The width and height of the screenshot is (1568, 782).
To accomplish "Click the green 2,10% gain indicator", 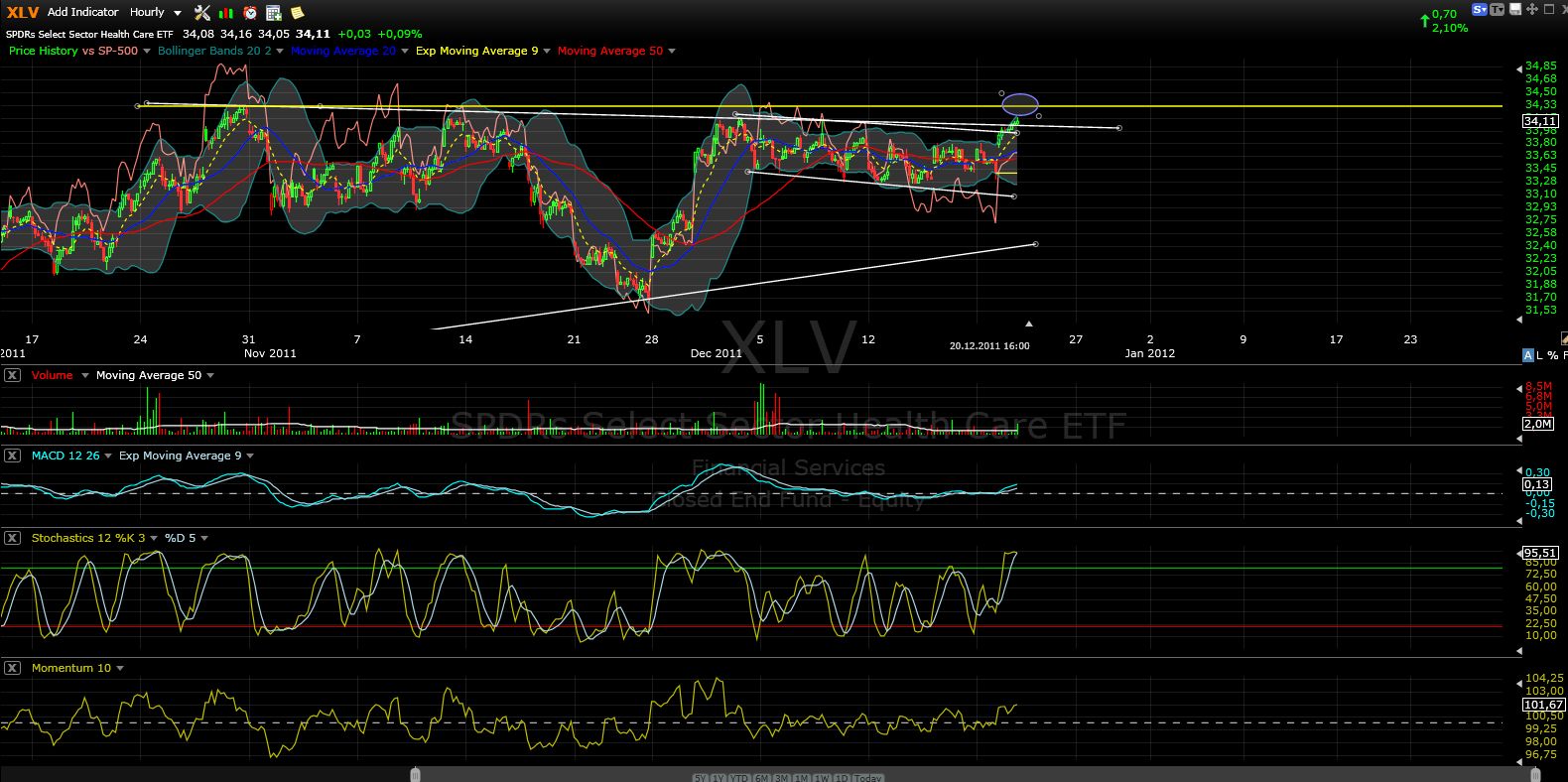I will pyautogui.click(x=1450, y=28).
